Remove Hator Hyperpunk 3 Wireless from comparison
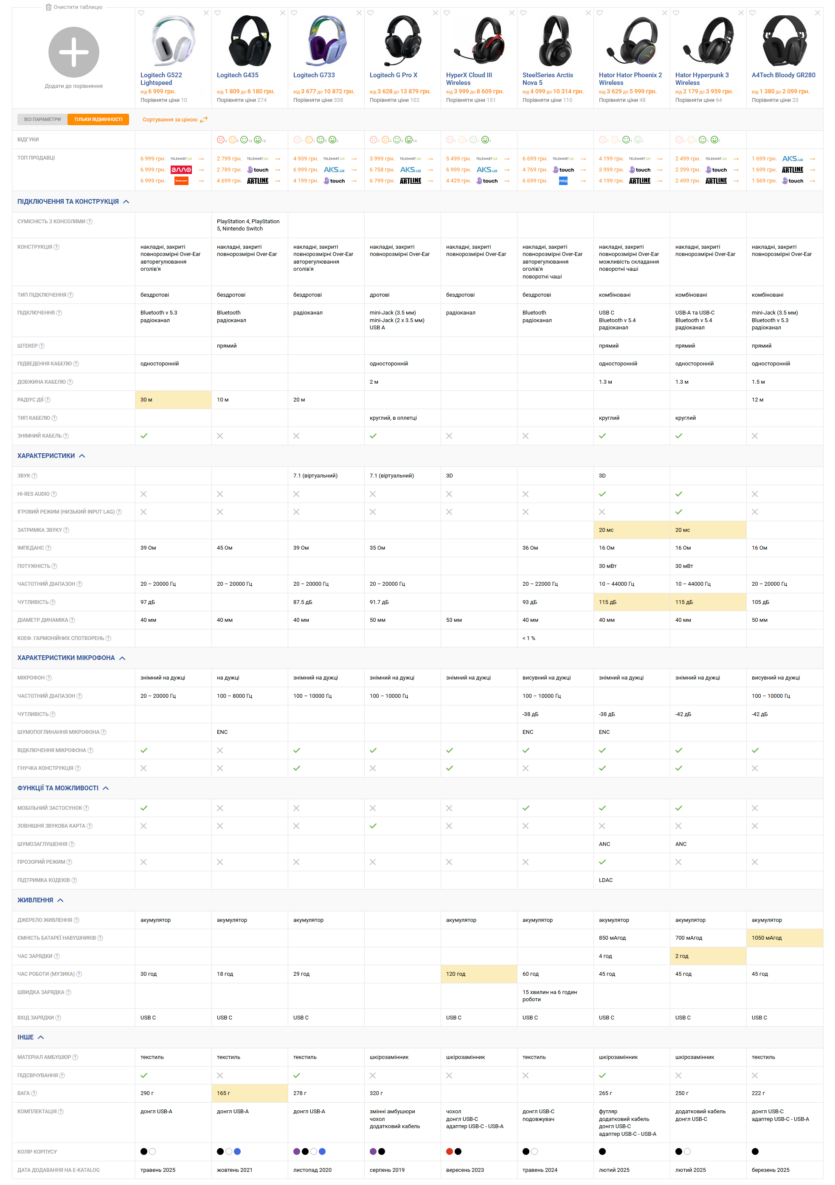835x1185 pixels. 741,13
